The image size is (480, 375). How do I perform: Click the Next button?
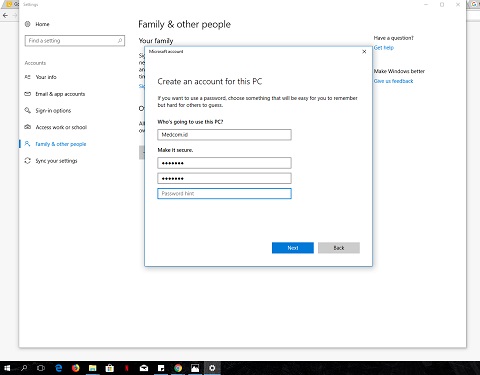293,248
